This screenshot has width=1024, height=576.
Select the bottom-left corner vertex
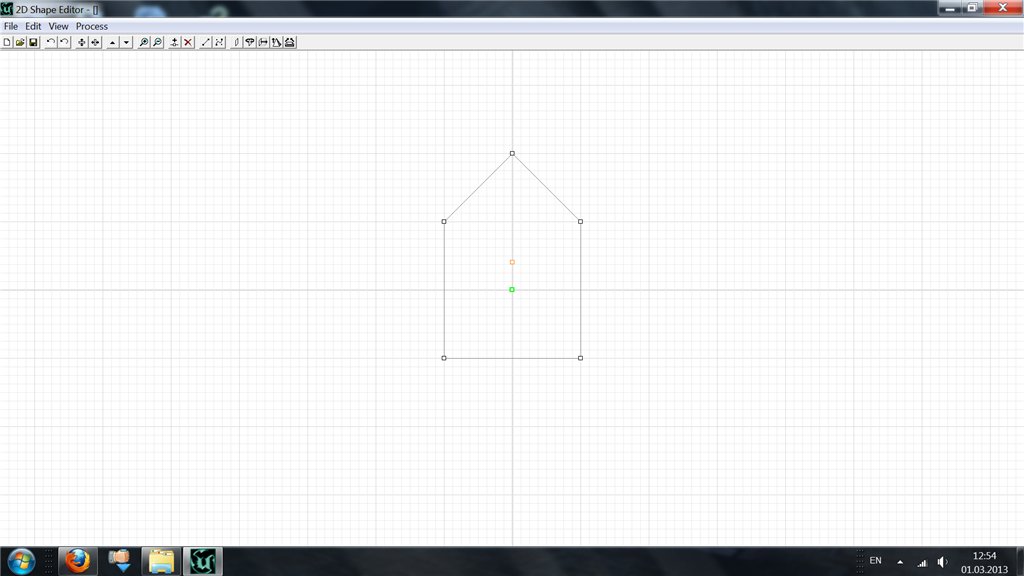click(444, 358)
